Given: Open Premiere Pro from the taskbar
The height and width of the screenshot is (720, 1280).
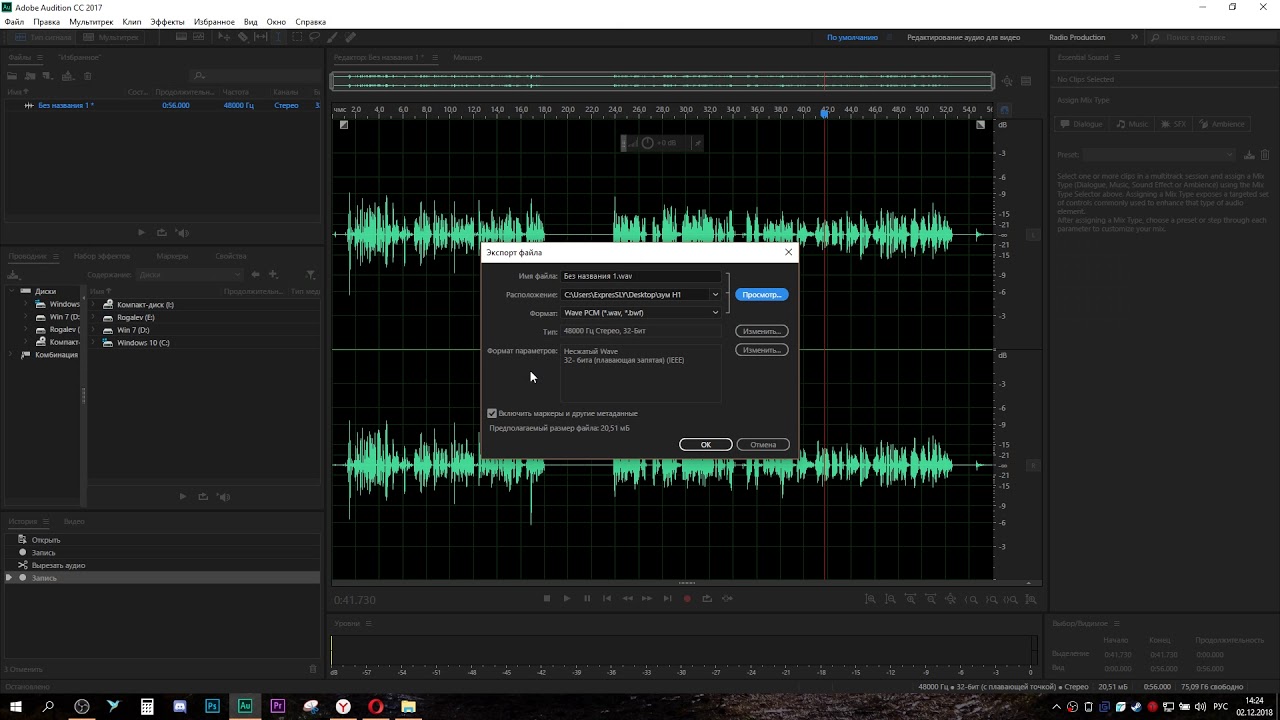Looking at the screenshot, I should coord(278,706).
